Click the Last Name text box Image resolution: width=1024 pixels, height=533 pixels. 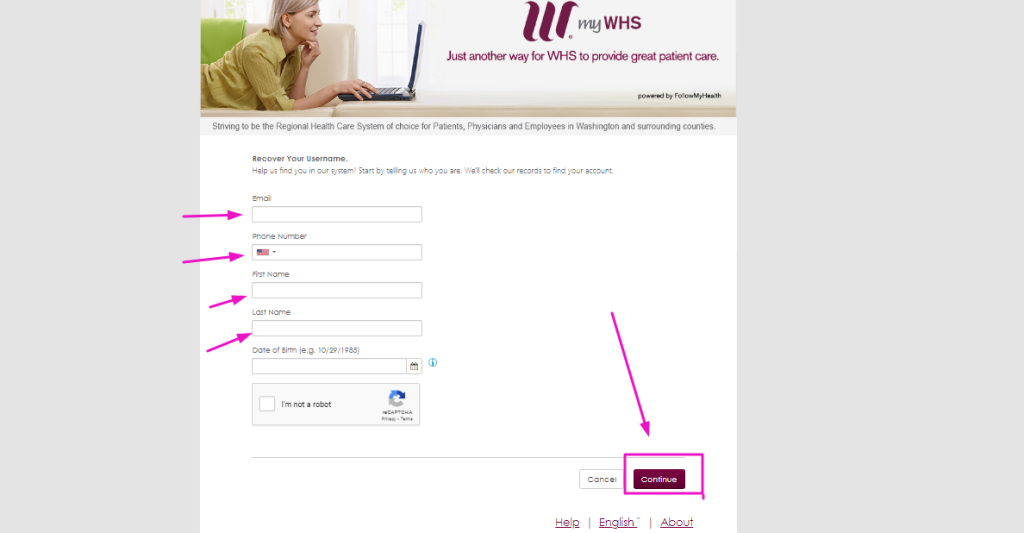(337, 328)
